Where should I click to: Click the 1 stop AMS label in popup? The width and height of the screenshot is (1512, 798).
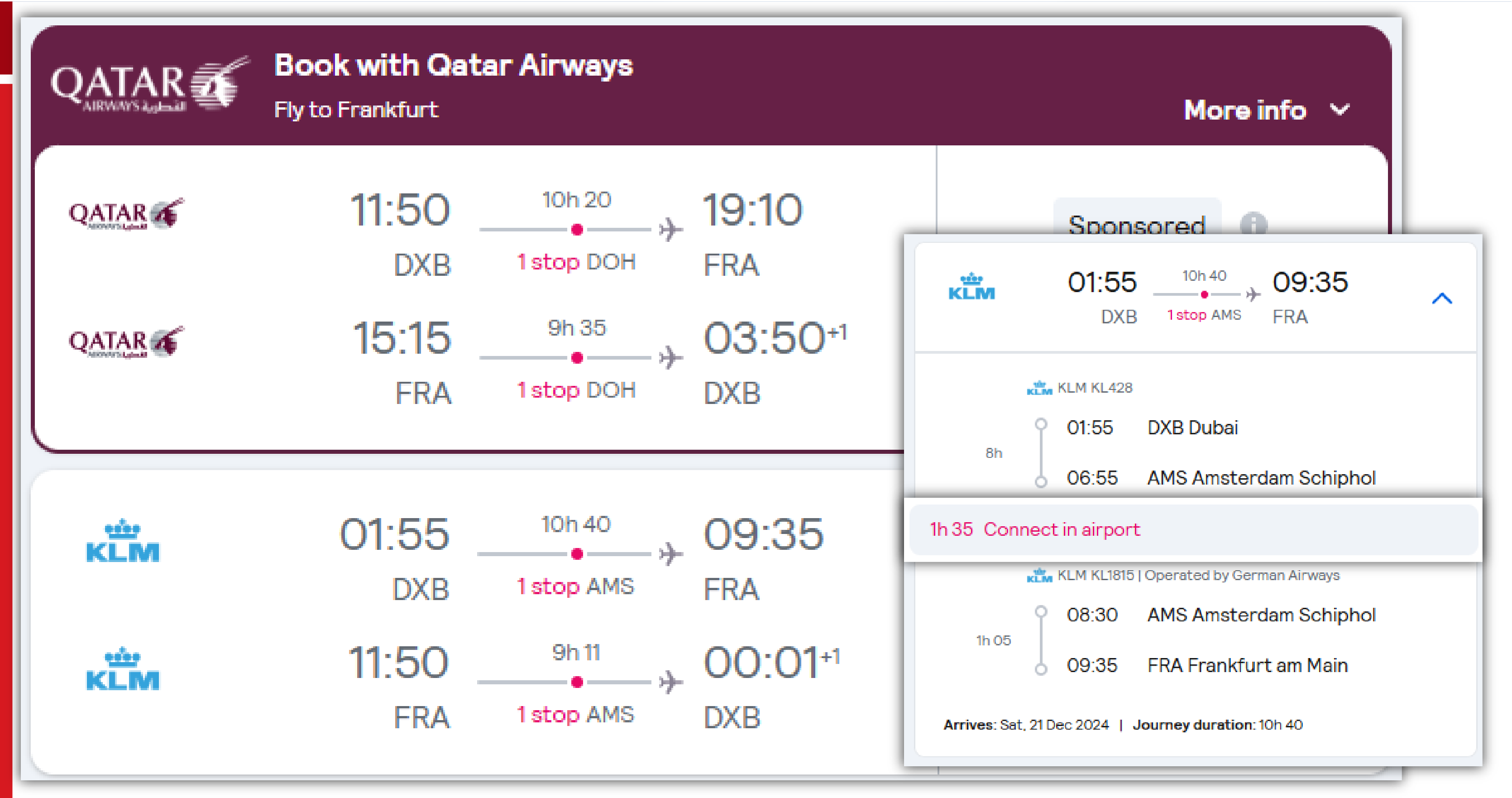(1204, 315)
